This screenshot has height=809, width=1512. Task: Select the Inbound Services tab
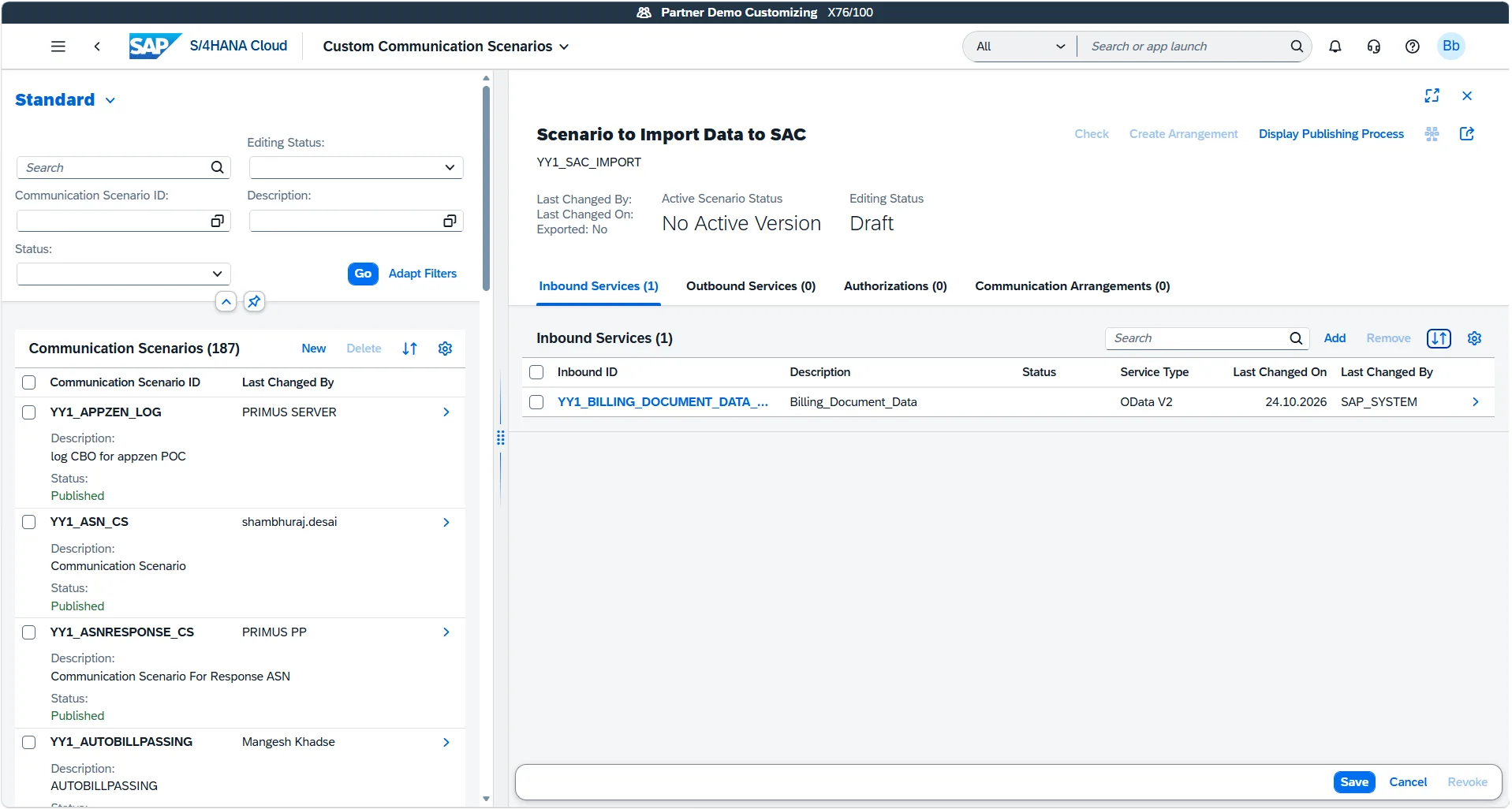point(599,286)
